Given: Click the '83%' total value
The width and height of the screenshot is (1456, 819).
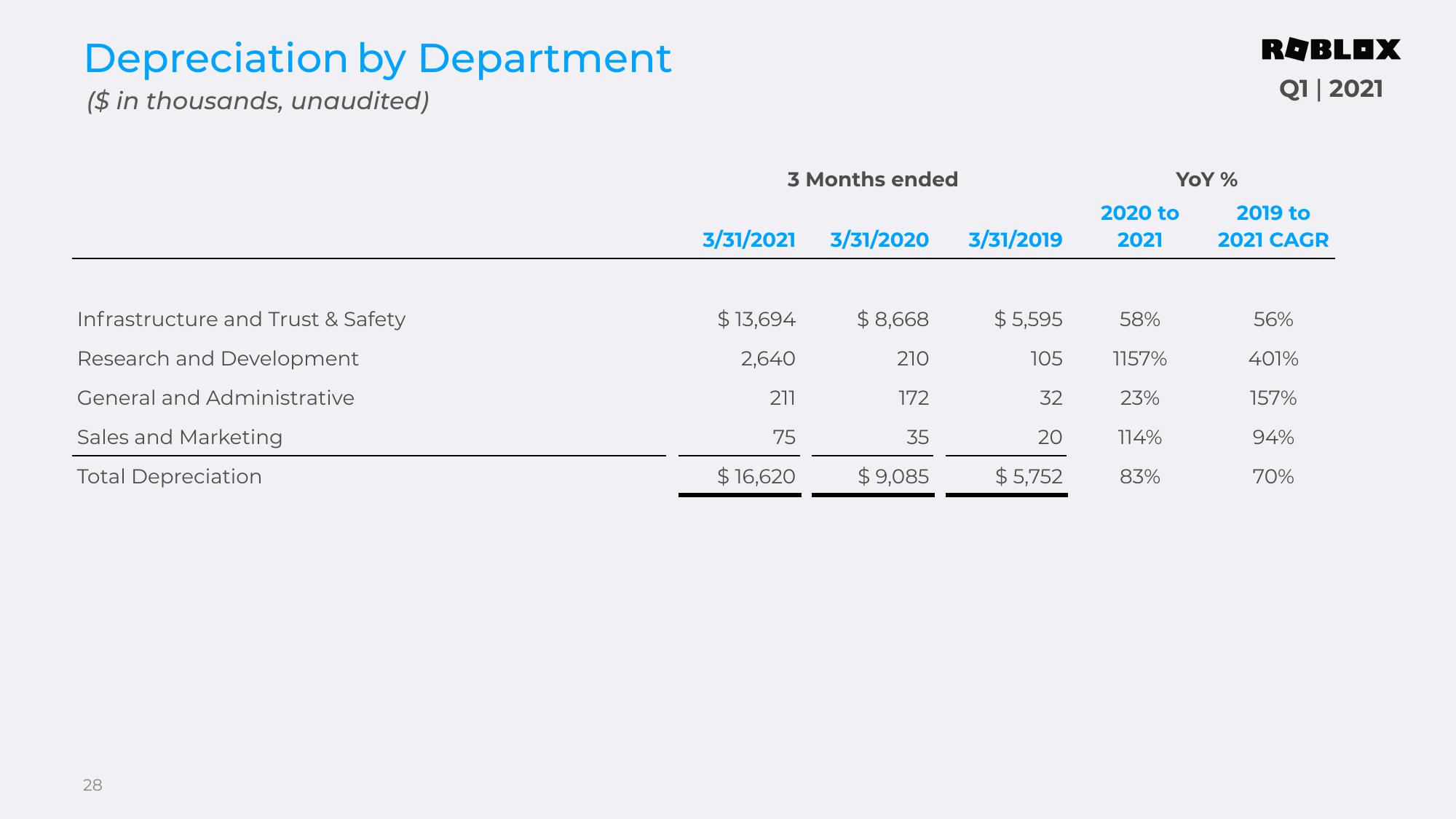Looking at the screenshot, I should point(1140,476).
